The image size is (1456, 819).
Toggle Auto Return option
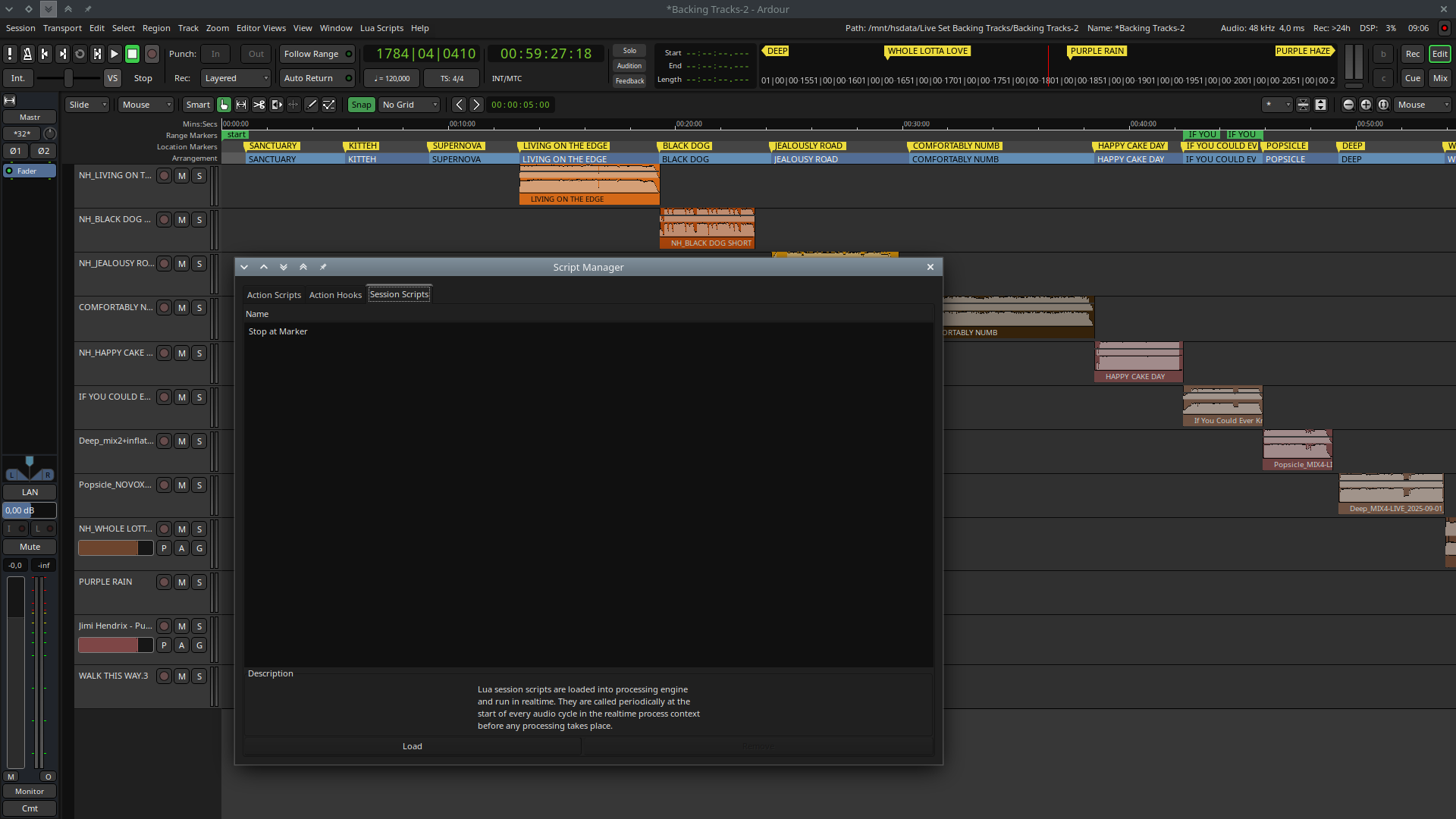317,78
